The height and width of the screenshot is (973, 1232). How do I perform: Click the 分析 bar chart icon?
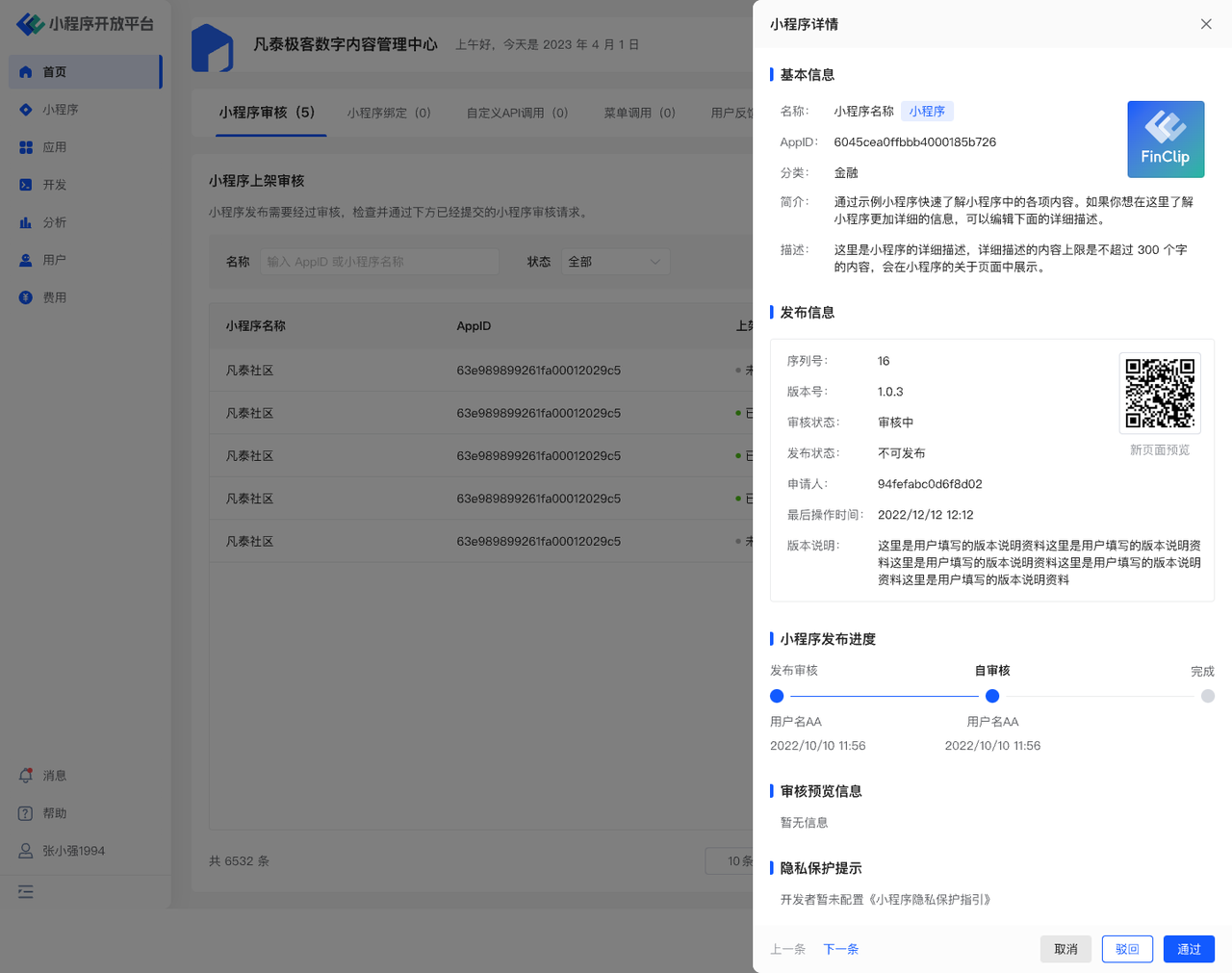click(26, 222)
